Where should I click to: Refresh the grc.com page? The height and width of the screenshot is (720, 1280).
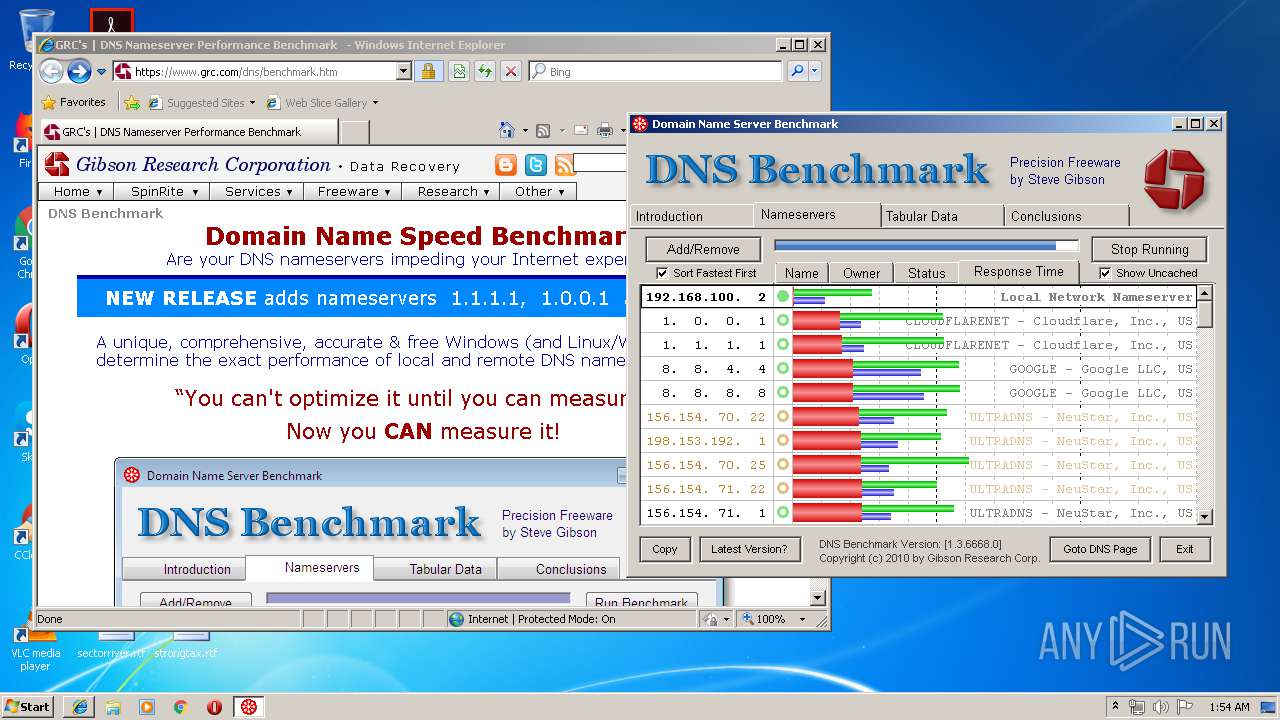pos(484,71)
